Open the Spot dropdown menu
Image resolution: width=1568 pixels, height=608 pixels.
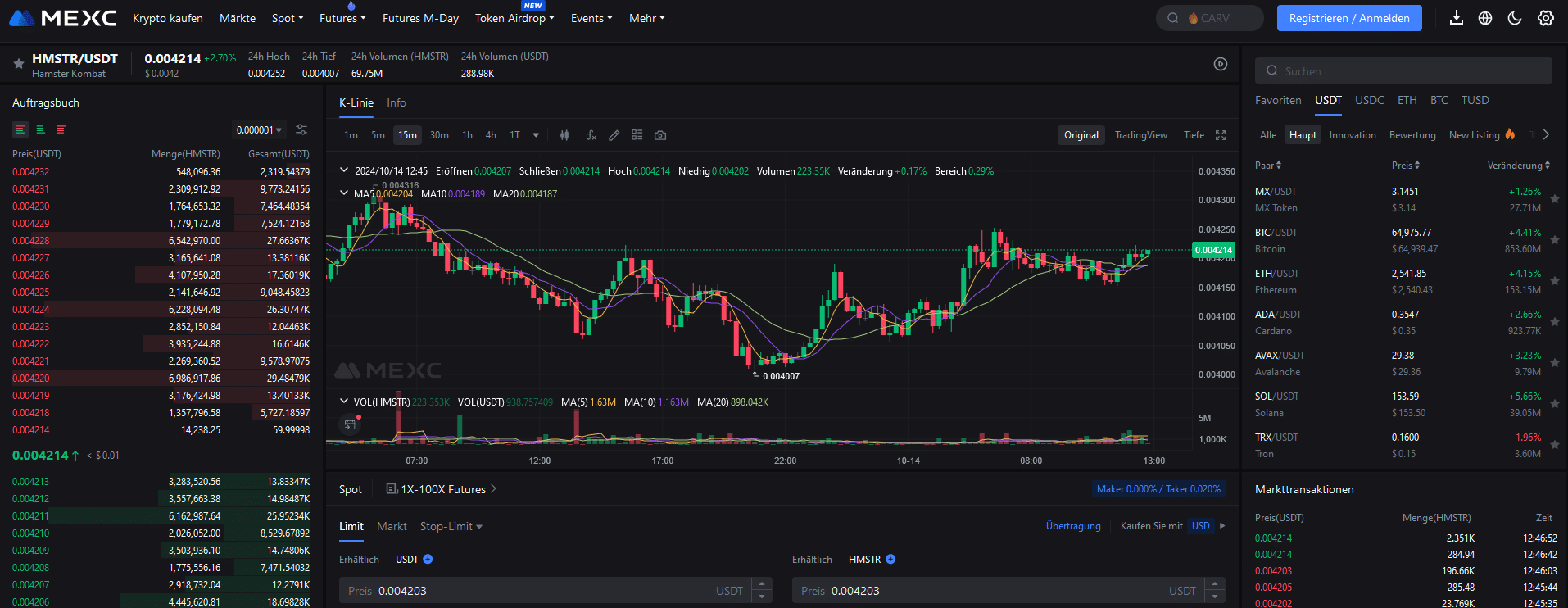point(288,18)
